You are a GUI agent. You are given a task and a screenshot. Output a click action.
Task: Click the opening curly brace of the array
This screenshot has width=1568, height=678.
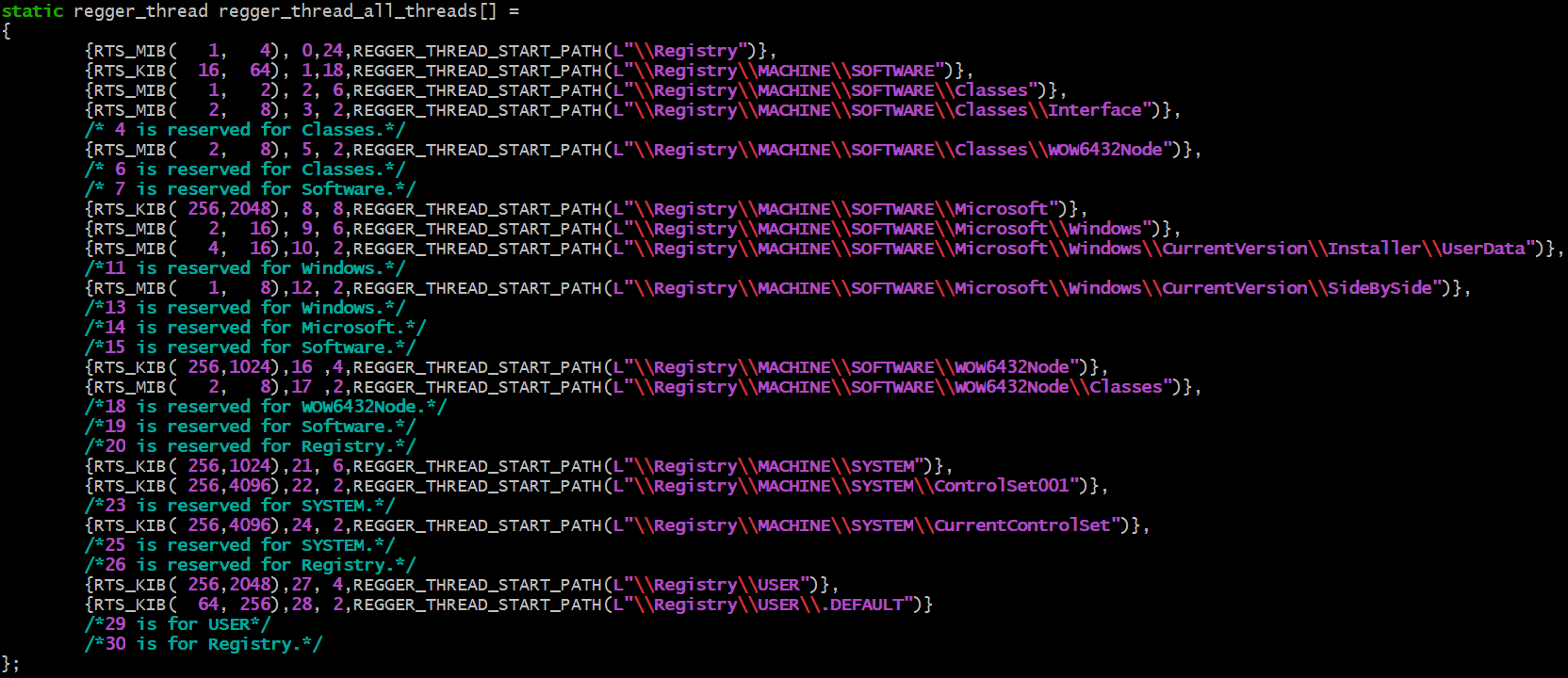[7, 31]
